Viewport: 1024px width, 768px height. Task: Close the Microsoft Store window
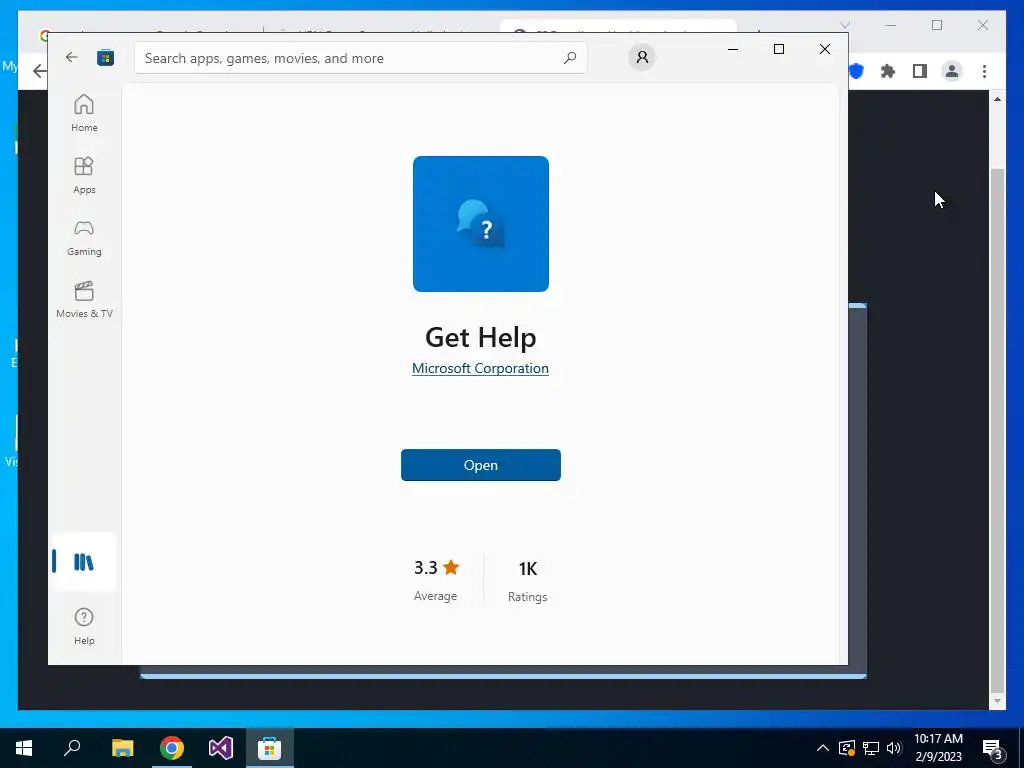click(825, 49)
